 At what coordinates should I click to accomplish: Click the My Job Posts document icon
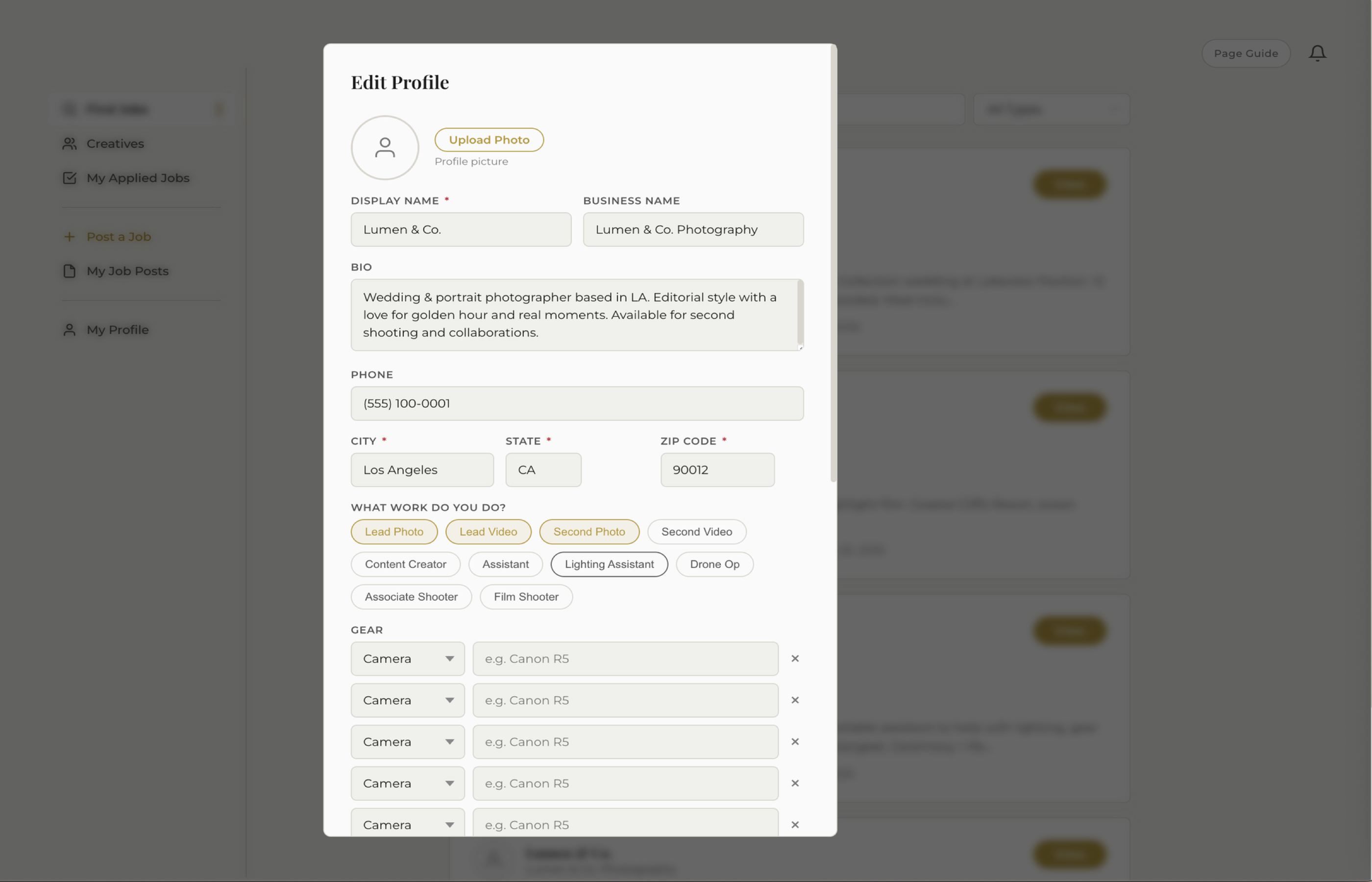point(69,271)
